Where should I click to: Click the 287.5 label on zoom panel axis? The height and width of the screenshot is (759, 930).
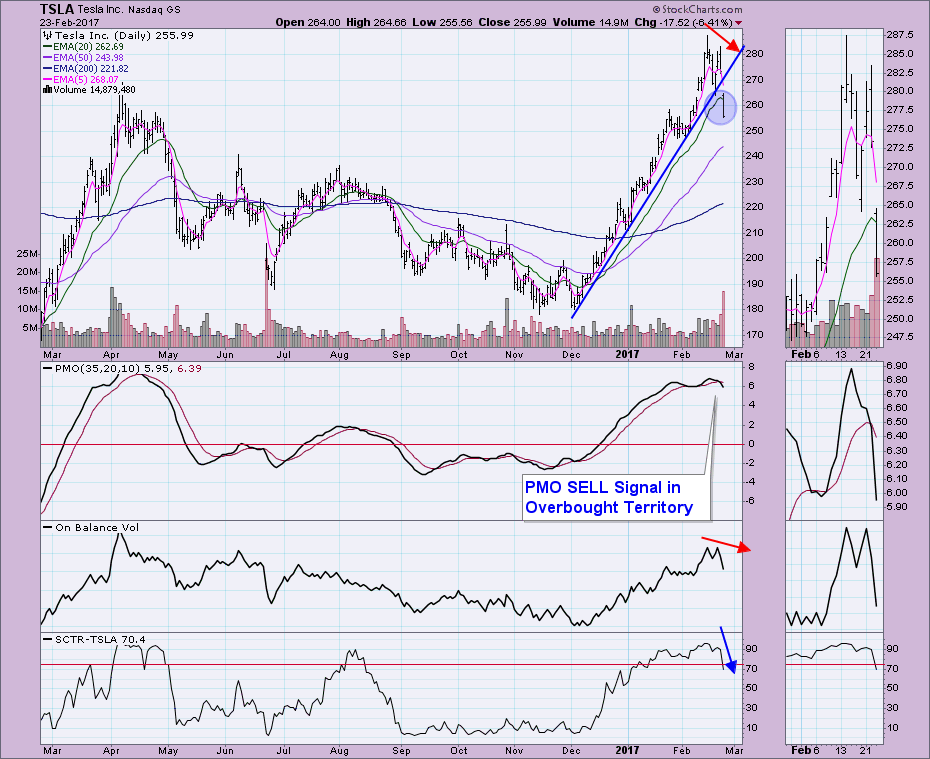pos(900,35)
